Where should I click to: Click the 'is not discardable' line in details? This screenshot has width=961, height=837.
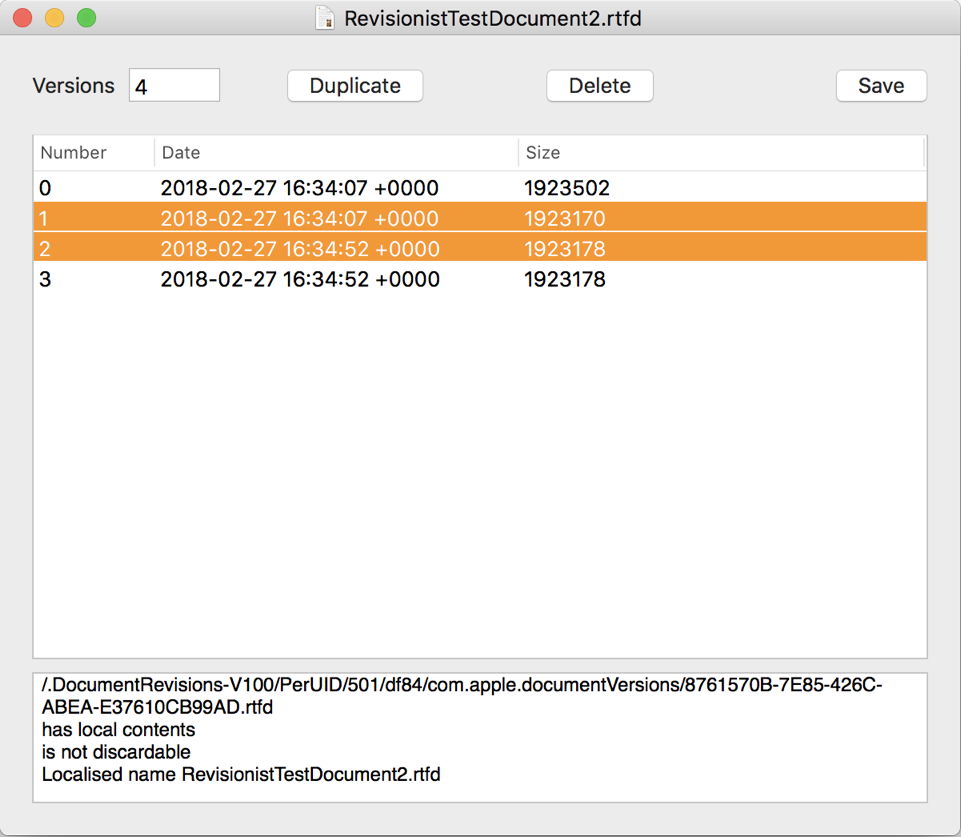click(116, 752)
